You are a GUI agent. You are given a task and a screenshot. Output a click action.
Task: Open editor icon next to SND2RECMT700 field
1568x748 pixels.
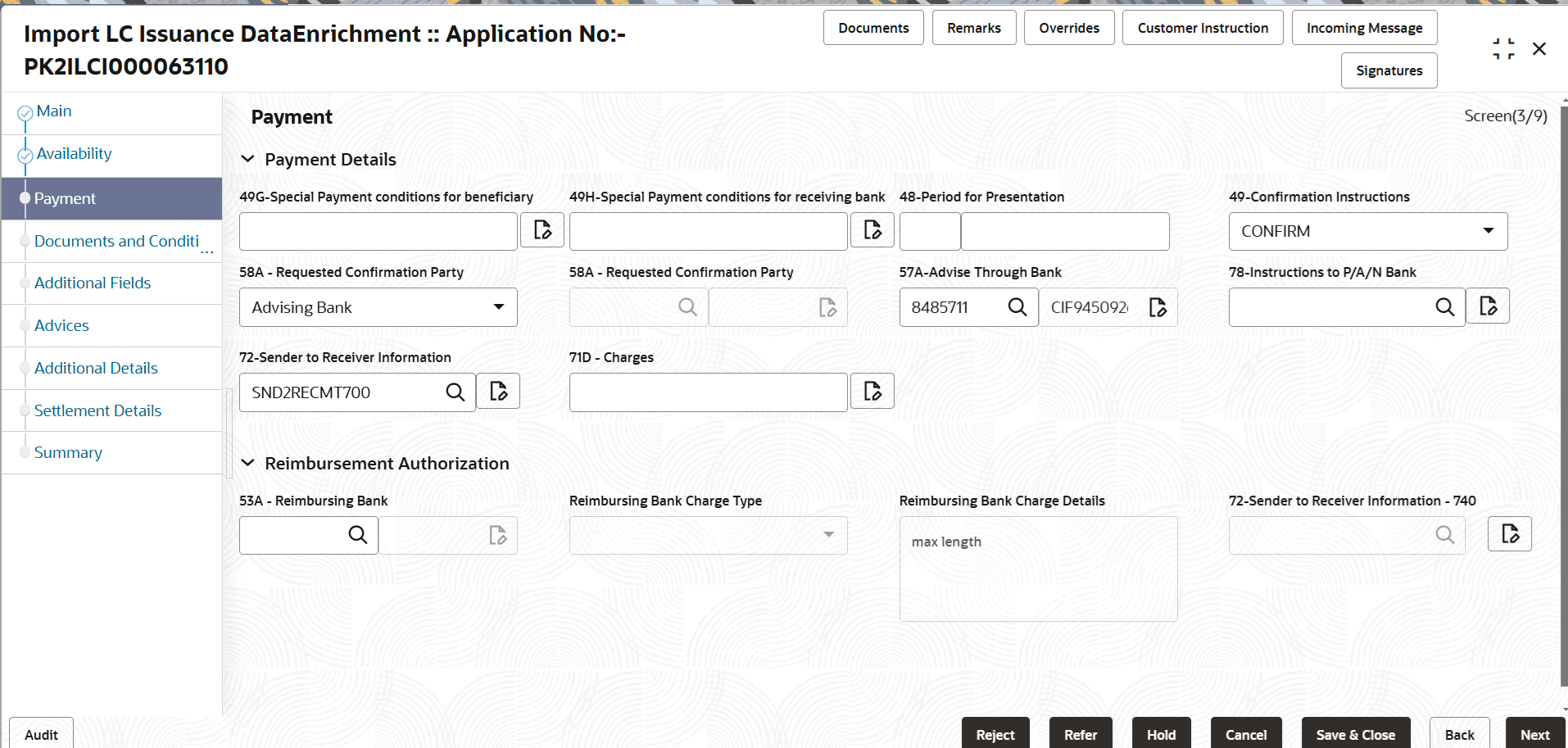(x=498, y=391)
